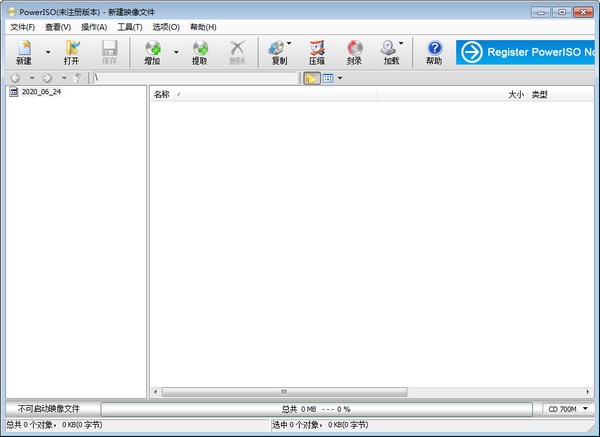Open the 帮助 (Help) toolbar icon
The height and width of the screenshot is (437, 600).
click(x=433, y=52)
